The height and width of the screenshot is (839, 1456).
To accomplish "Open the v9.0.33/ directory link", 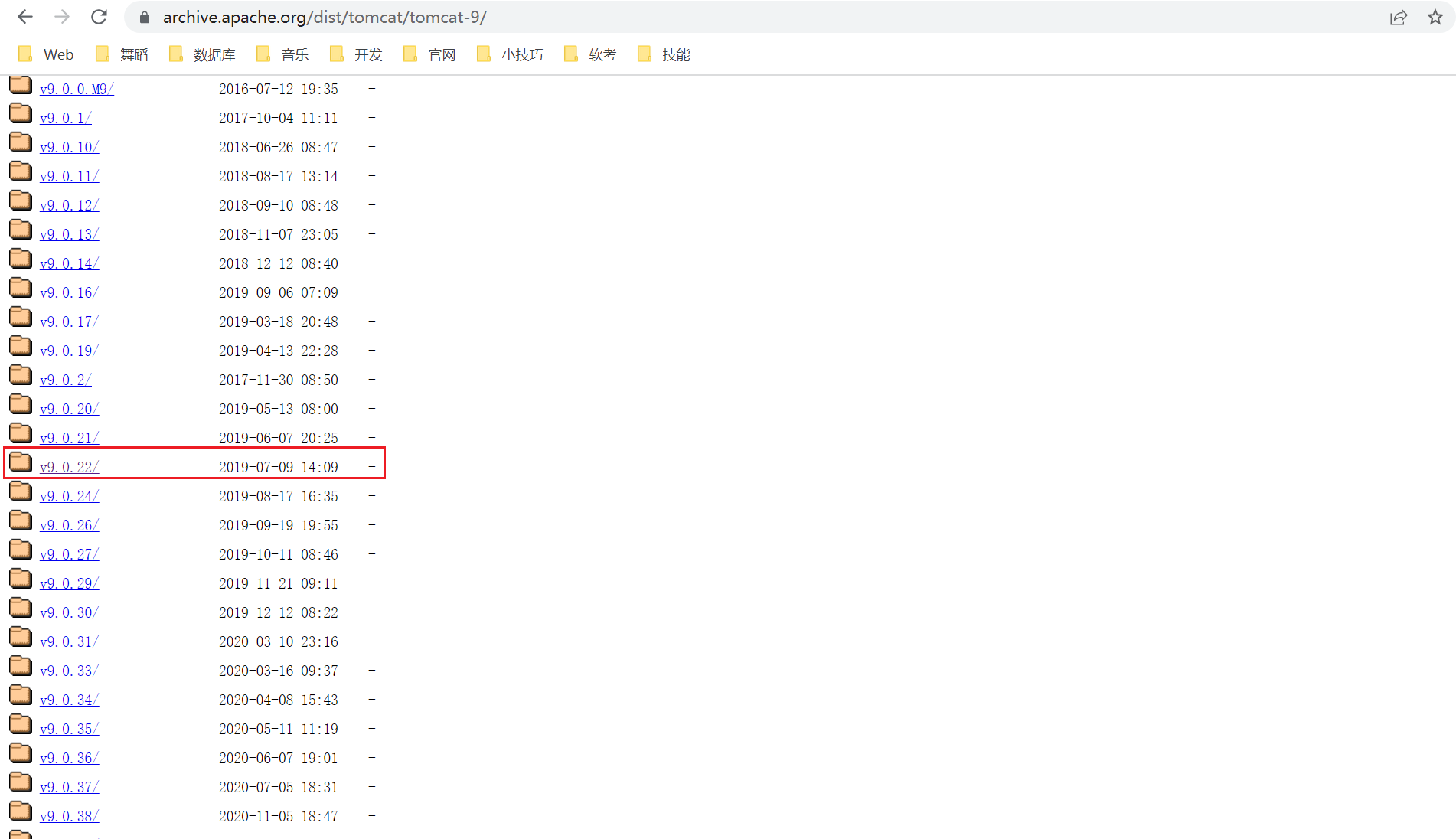I will tap(69, 671).
